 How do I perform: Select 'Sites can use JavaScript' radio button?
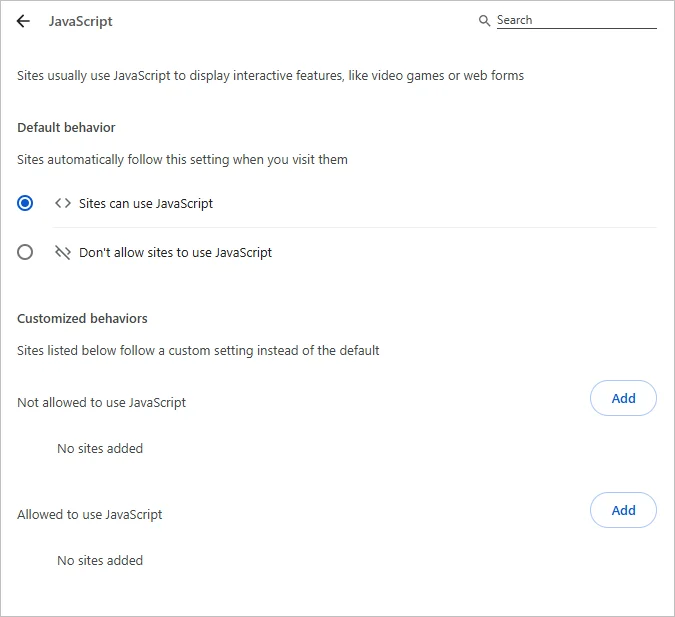point(25,203)
